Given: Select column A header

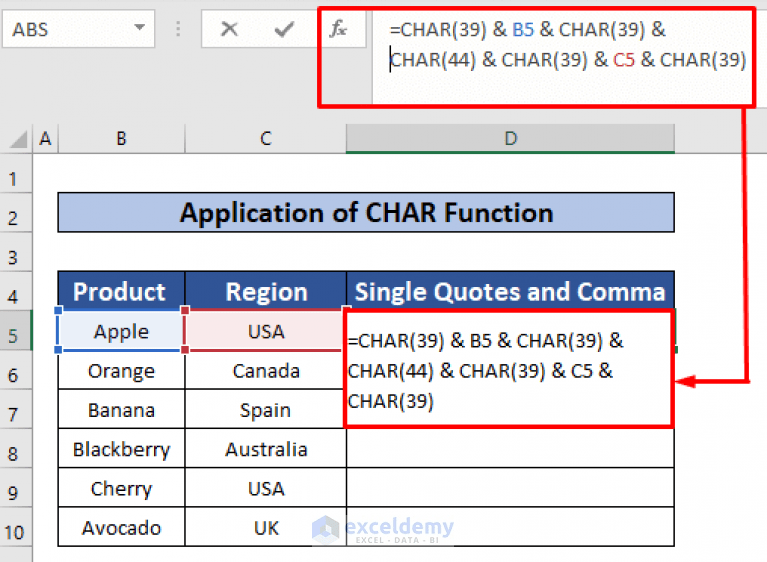Looking at the screenshot, I should pyautogui.click(x=45, y=139).
